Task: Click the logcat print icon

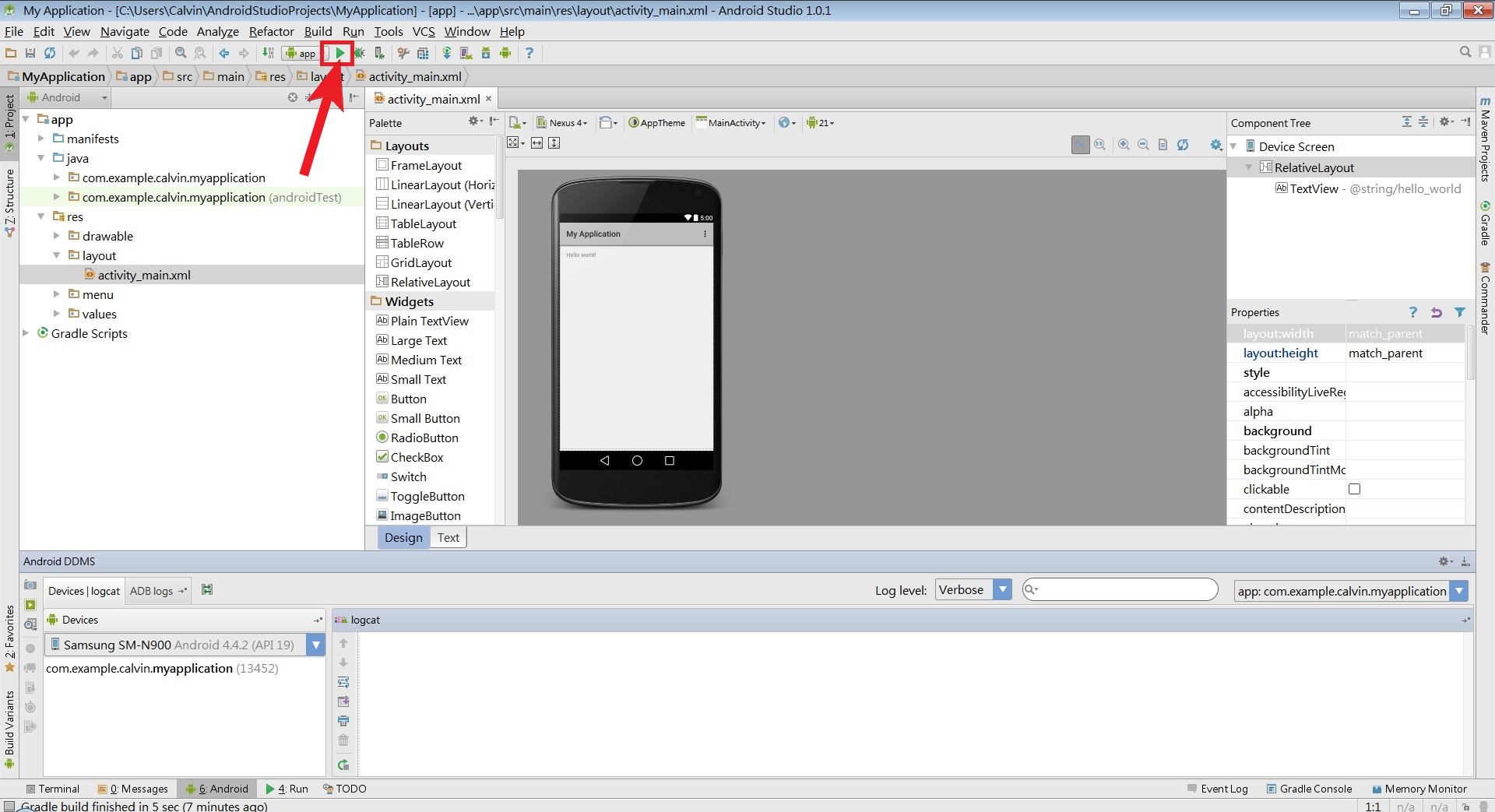Action: pyautogui.click(x=343, y=721)
